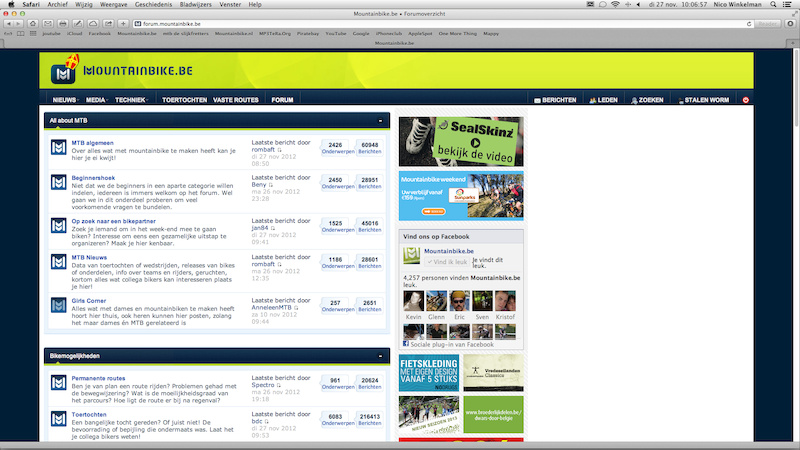This screenshot has width=800, height=450.
Task: Select TOERTOCHTEN in the navigation bar
Action: point(184,101)
